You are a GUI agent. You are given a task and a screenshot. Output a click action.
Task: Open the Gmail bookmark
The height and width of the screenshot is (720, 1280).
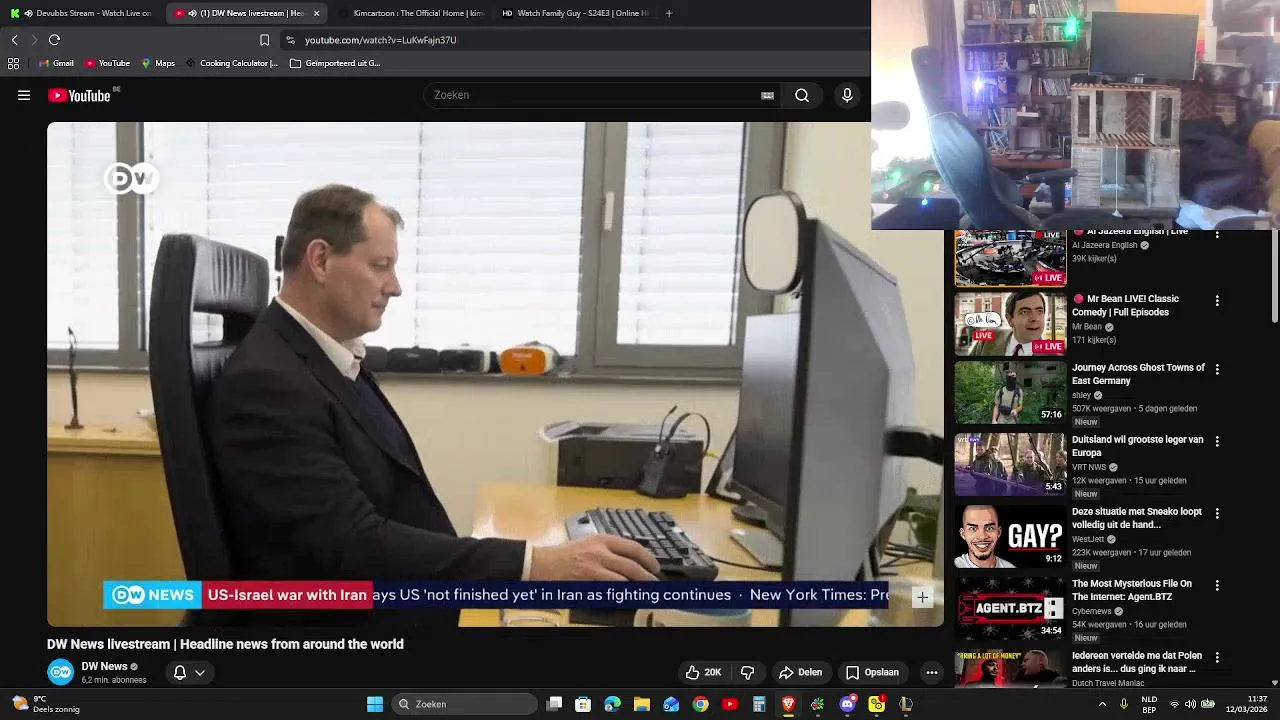click(x=56, y=63)
